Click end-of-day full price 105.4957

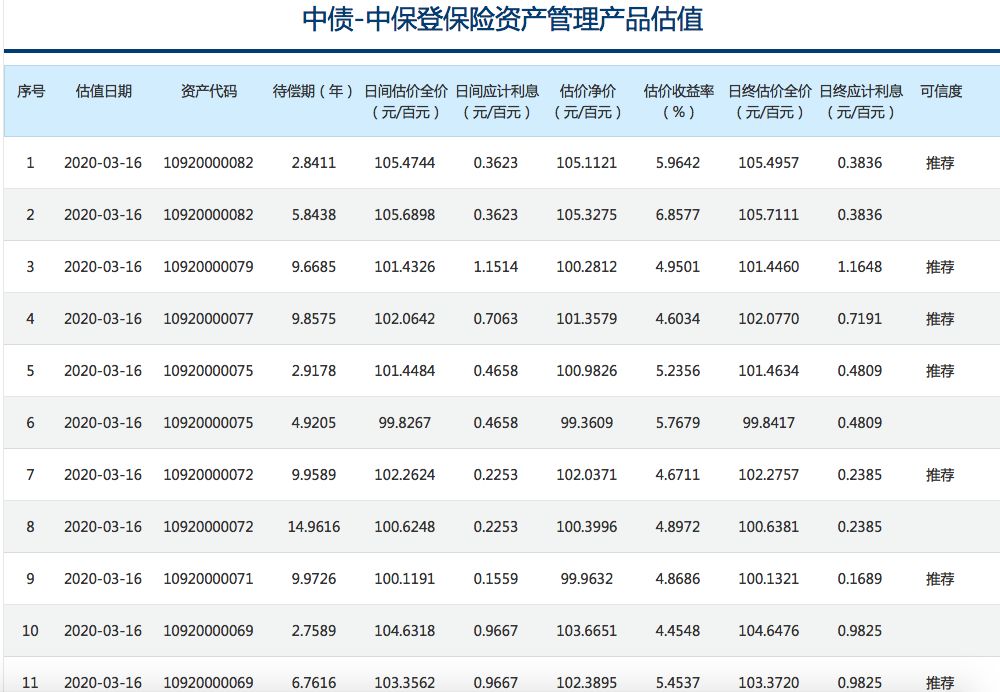pyautogui.click(x=768, y=163)
